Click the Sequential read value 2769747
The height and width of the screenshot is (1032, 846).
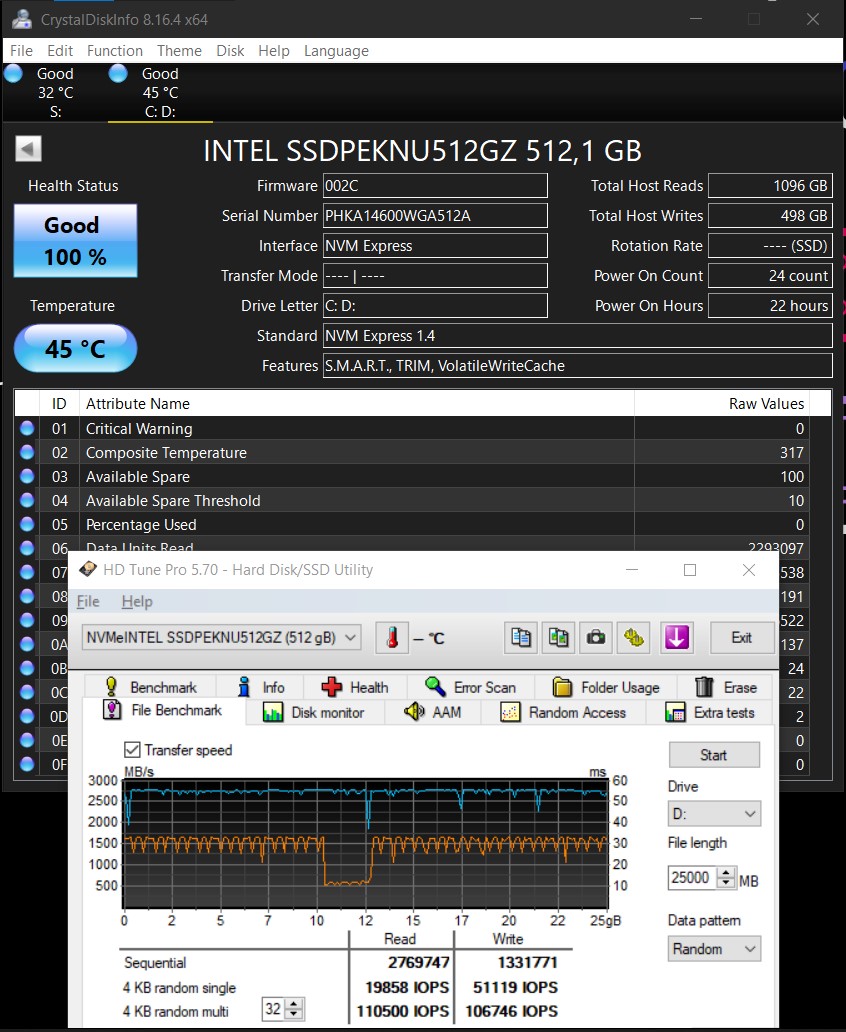tap(419, 962)
